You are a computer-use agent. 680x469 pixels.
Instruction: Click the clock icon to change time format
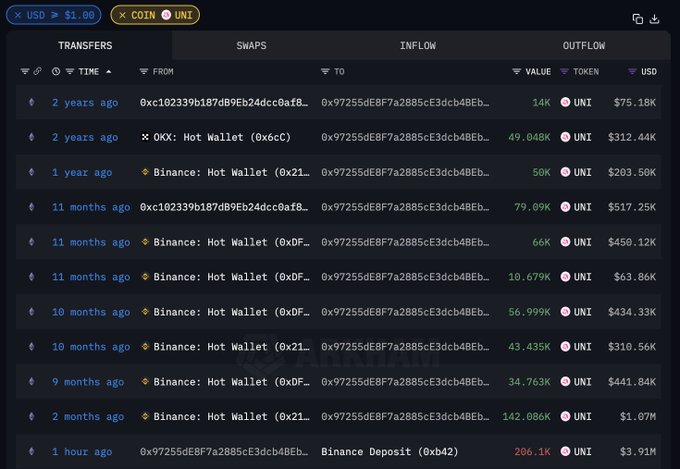tap(56, 72)
